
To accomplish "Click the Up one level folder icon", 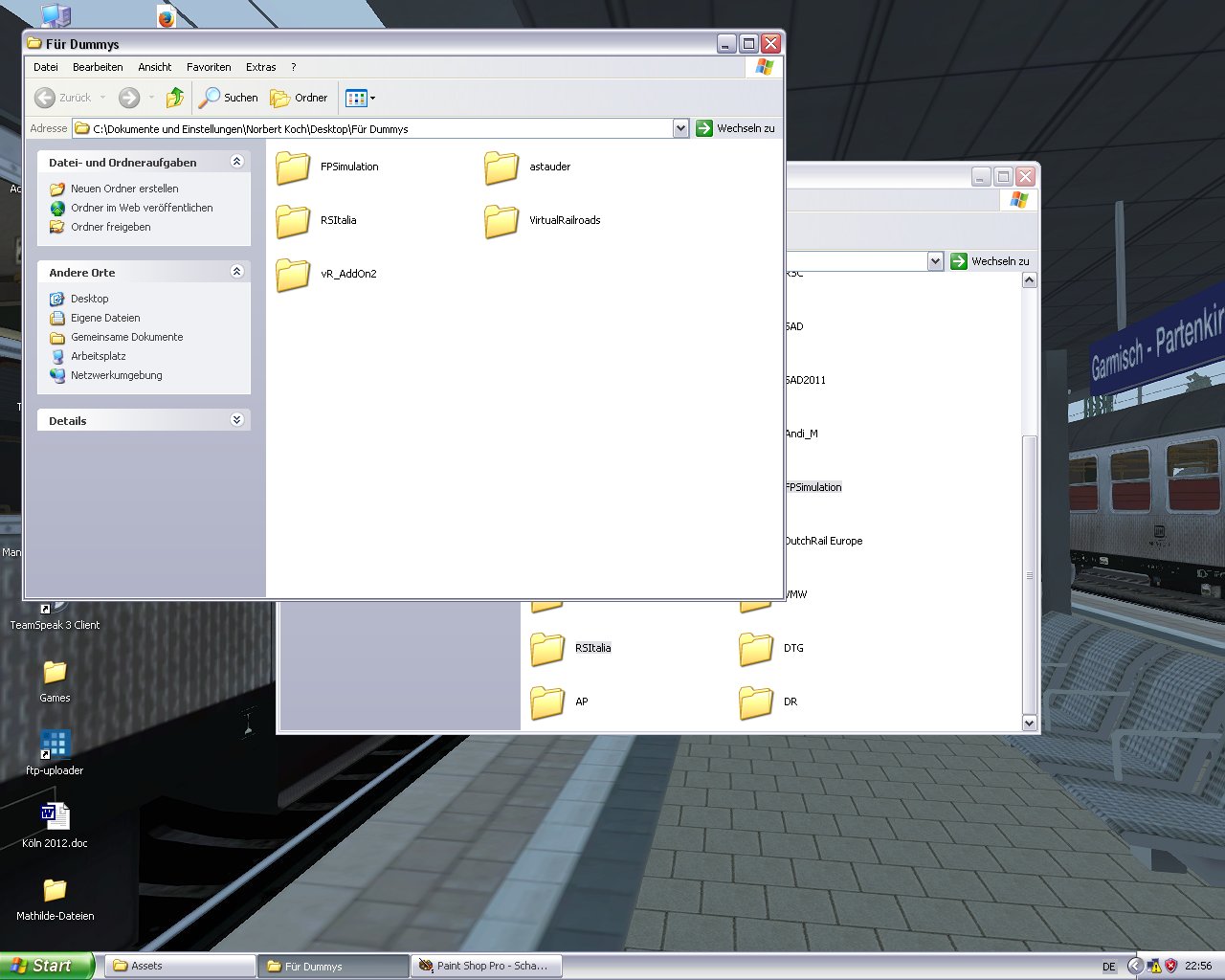I will (174, 98).
